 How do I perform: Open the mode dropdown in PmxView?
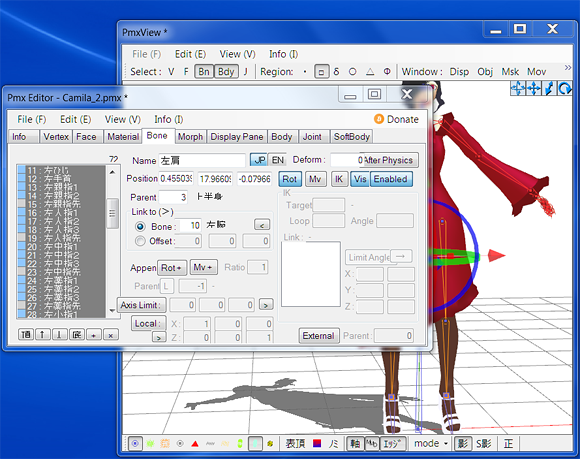point(431,443)
